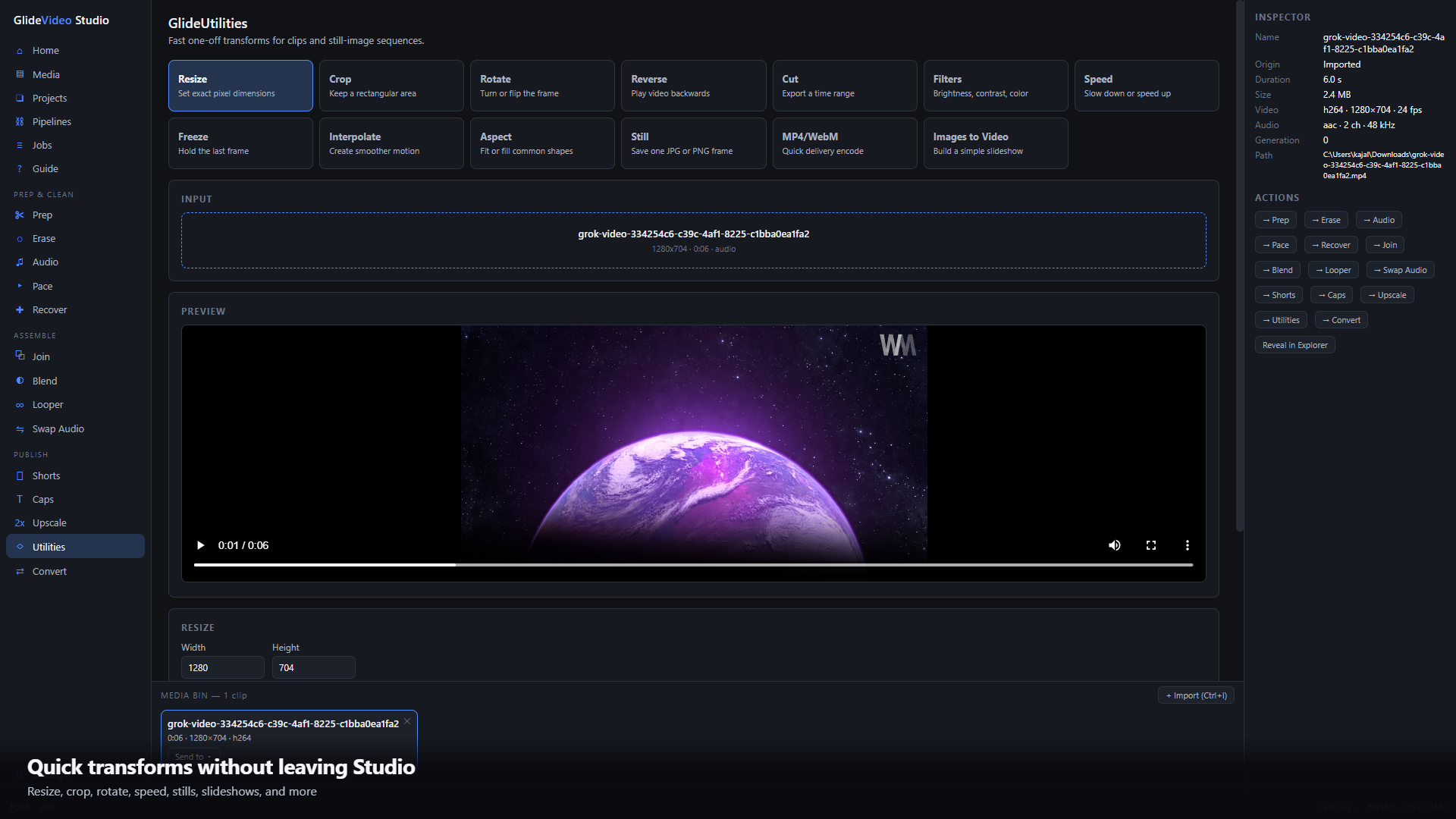Image resolution: width=1456 pixels, height=819 pixels.
Task: Open the video player more-options menu
Action: point(1187,545)
